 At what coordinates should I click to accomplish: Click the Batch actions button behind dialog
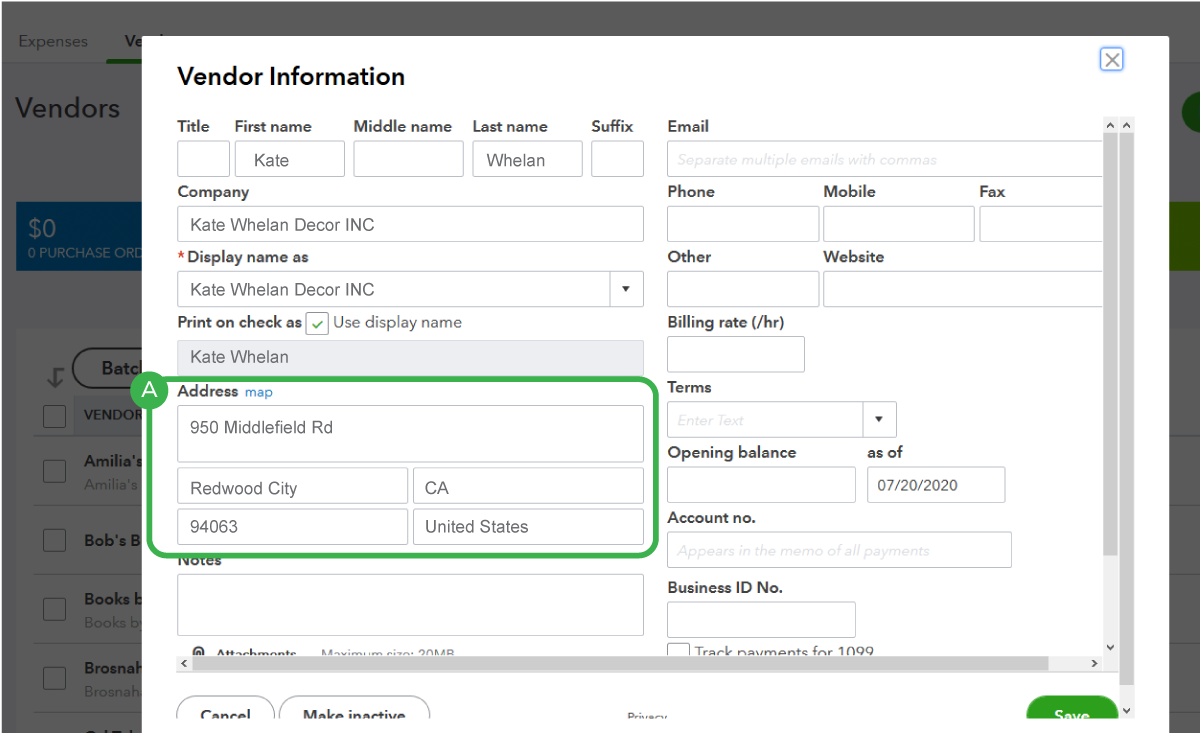click(108, 369)
